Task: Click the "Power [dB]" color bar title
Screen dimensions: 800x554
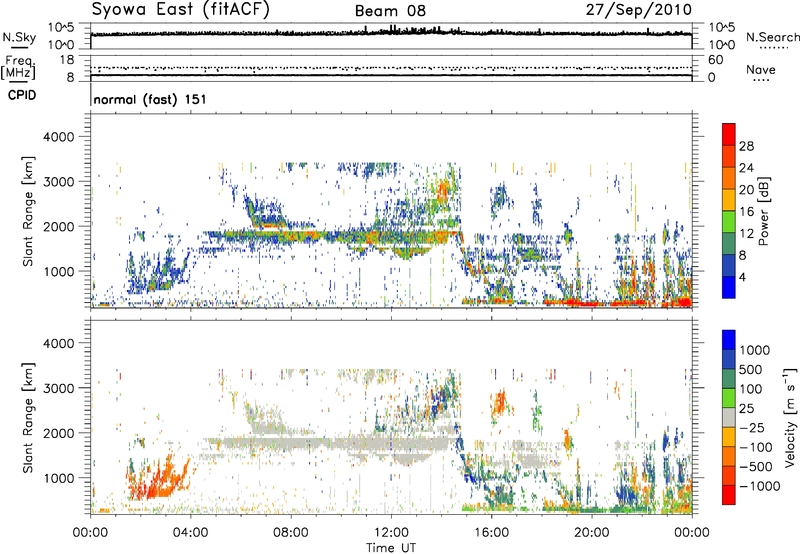Action: [x=763, y=211]
